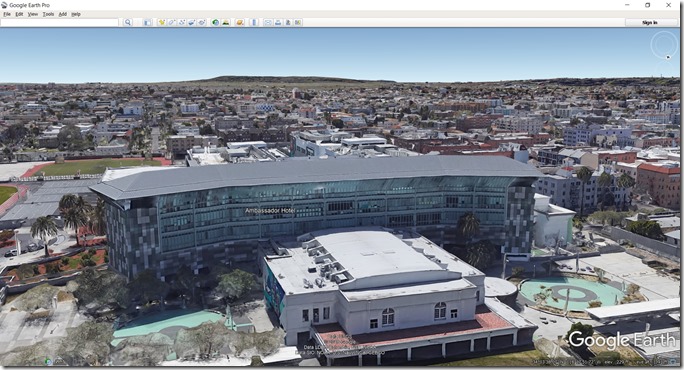Open the View menu
The height and width of the screenshot is (370, 684).
(x=33, y=14)
